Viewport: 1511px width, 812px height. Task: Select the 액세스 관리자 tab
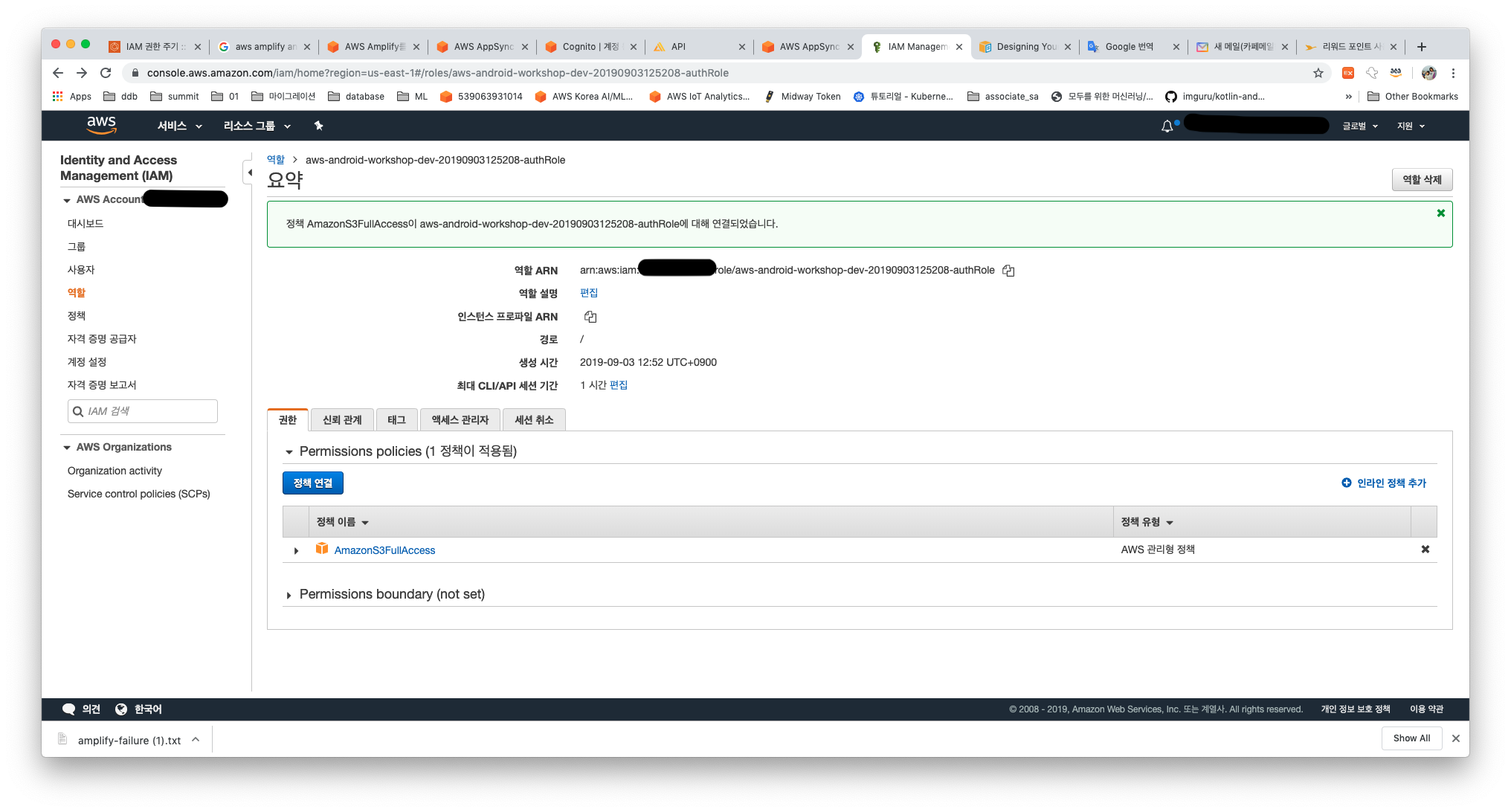(x=457, y=419)
